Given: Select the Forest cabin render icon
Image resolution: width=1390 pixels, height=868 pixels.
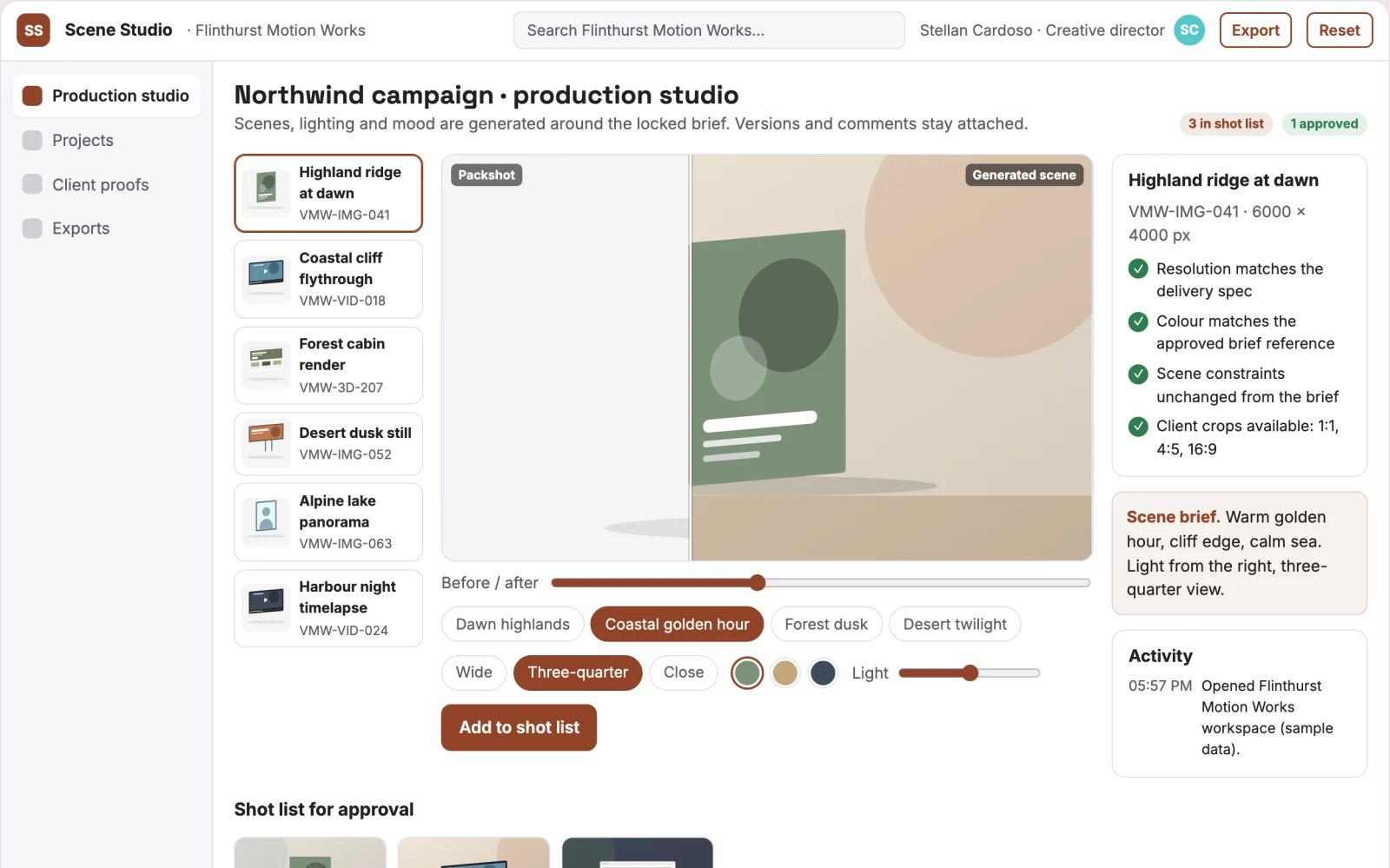Looking at the screenshot, I should 267,365.
